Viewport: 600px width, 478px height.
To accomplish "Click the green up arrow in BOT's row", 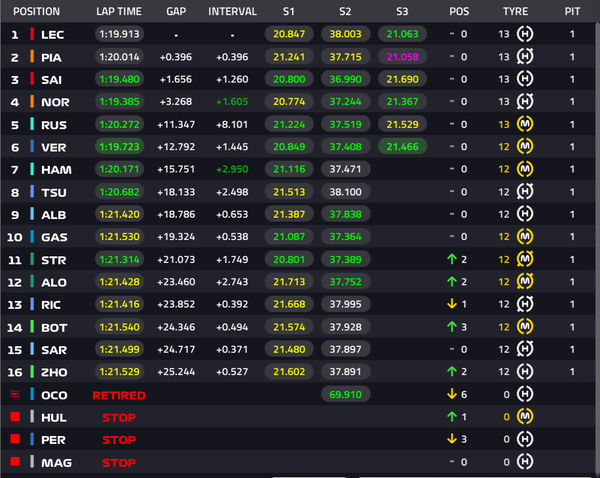I will [452, 326].
